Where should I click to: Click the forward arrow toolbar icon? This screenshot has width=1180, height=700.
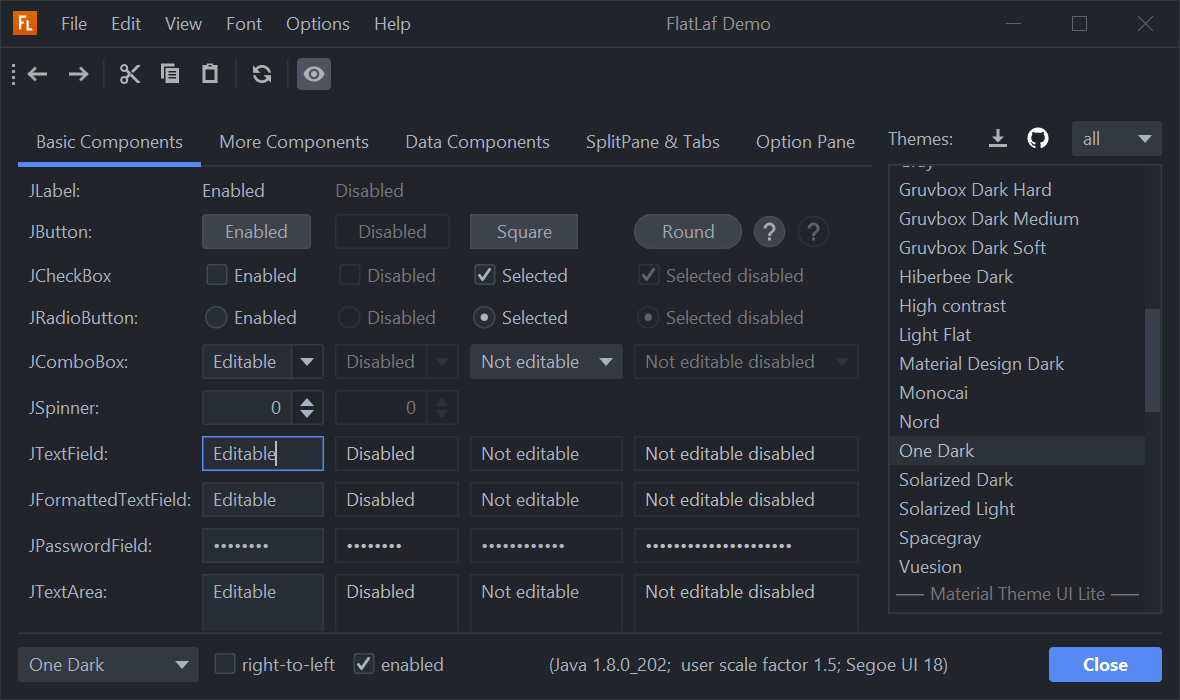[x=78, y=74]
